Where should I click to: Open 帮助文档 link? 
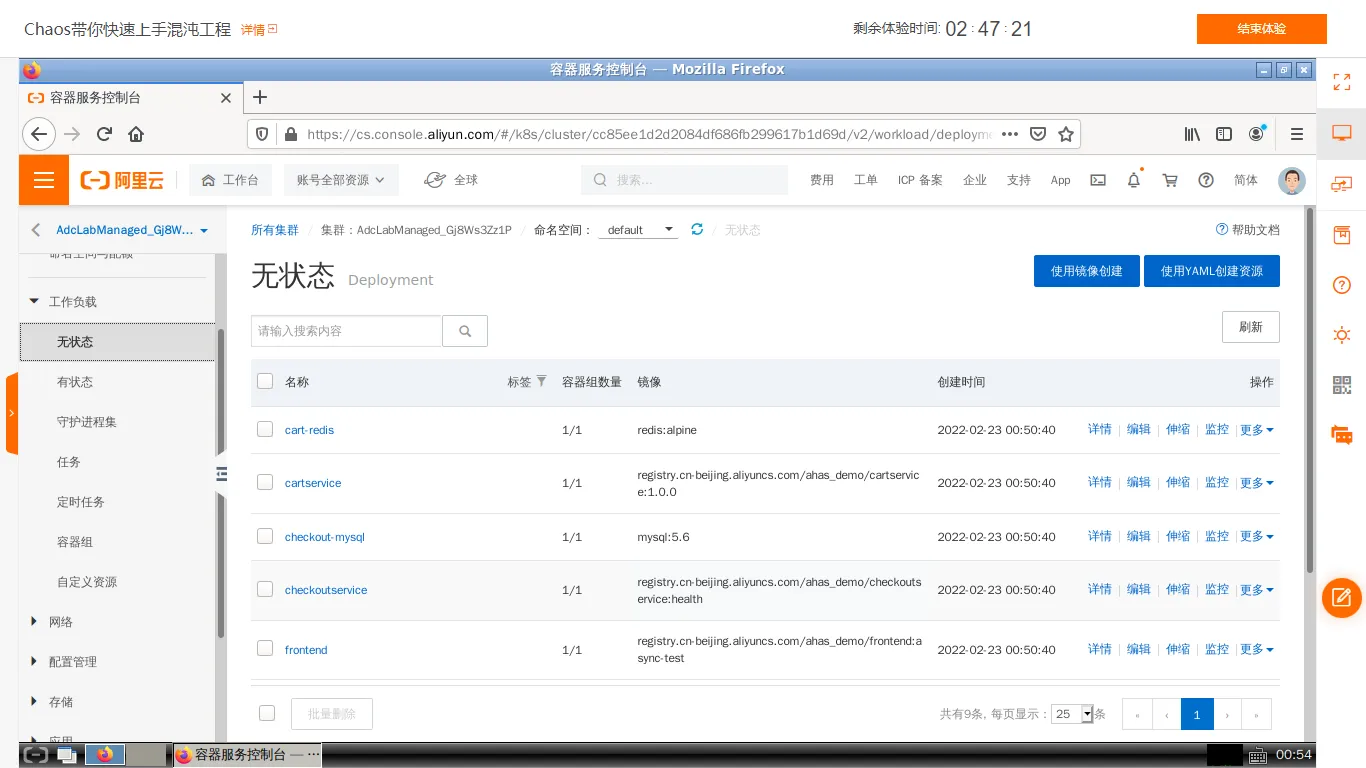click(x=1248, y=230)
